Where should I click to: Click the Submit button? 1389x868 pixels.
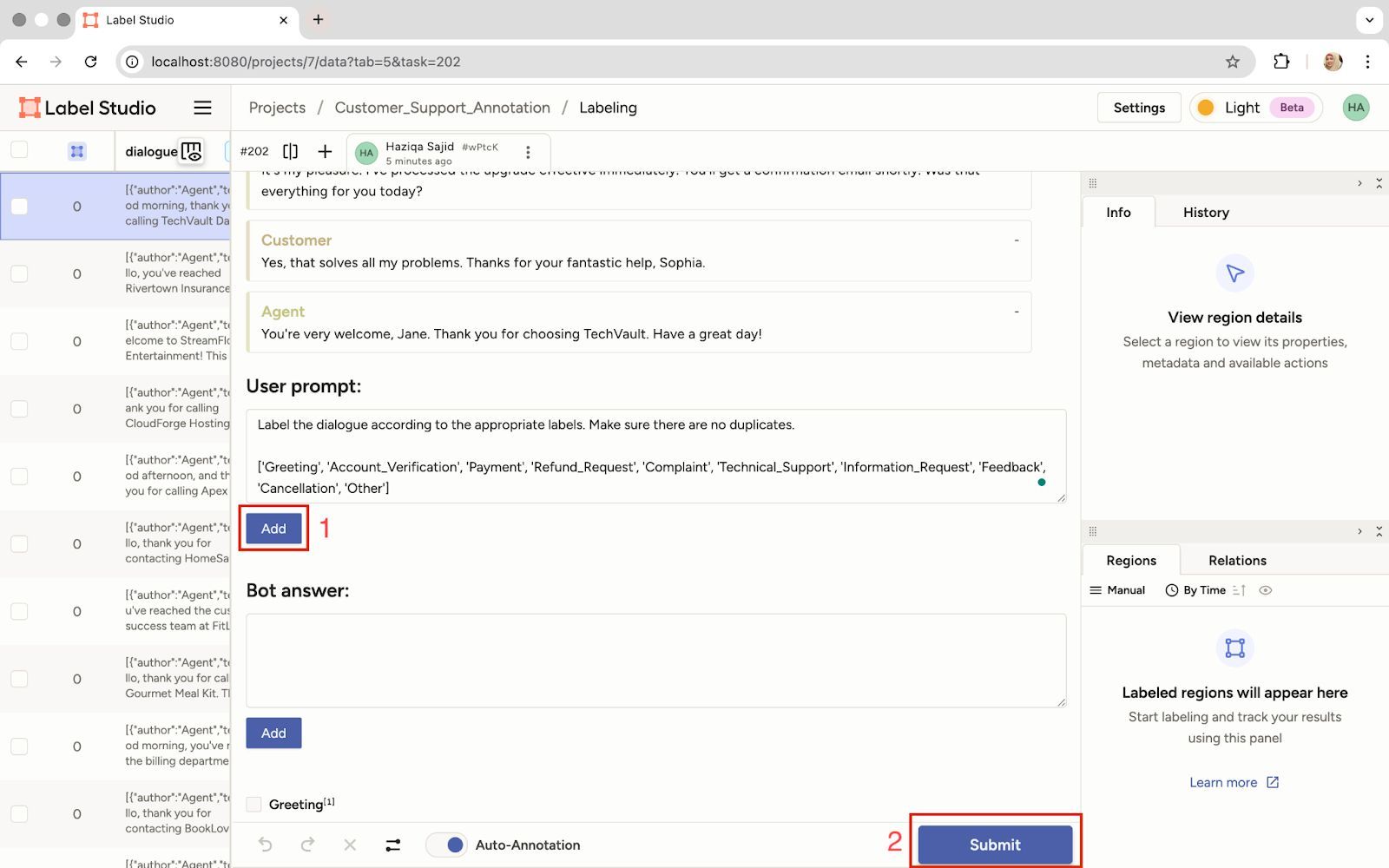pyautogui.click(x=995, y=845)
